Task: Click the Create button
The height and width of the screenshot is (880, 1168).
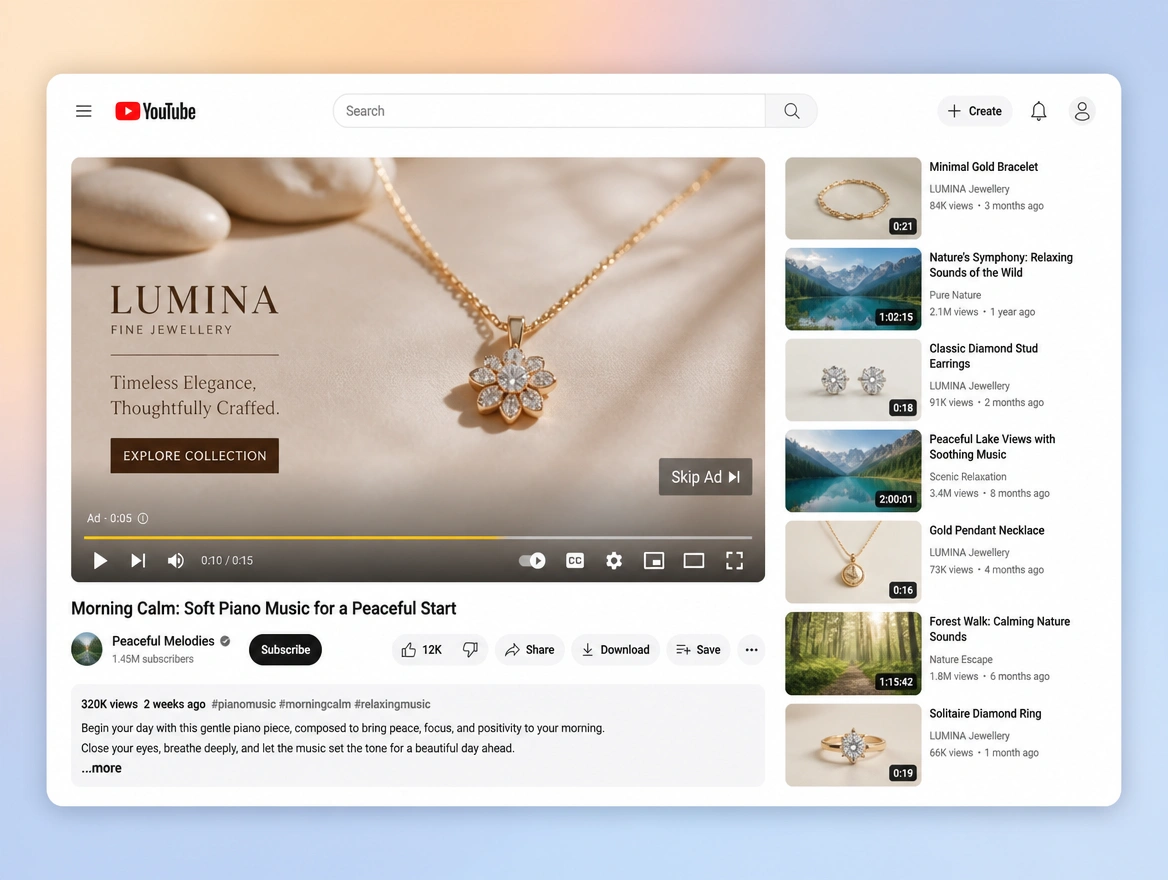Action: (x=974, y=111)
